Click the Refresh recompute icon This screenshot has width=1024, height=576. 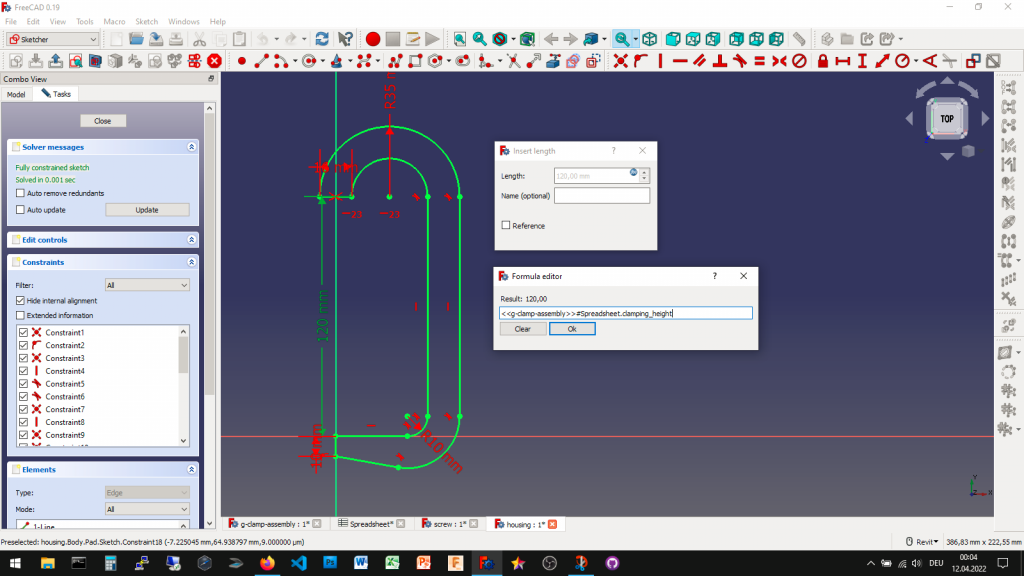tap(322, 39)
